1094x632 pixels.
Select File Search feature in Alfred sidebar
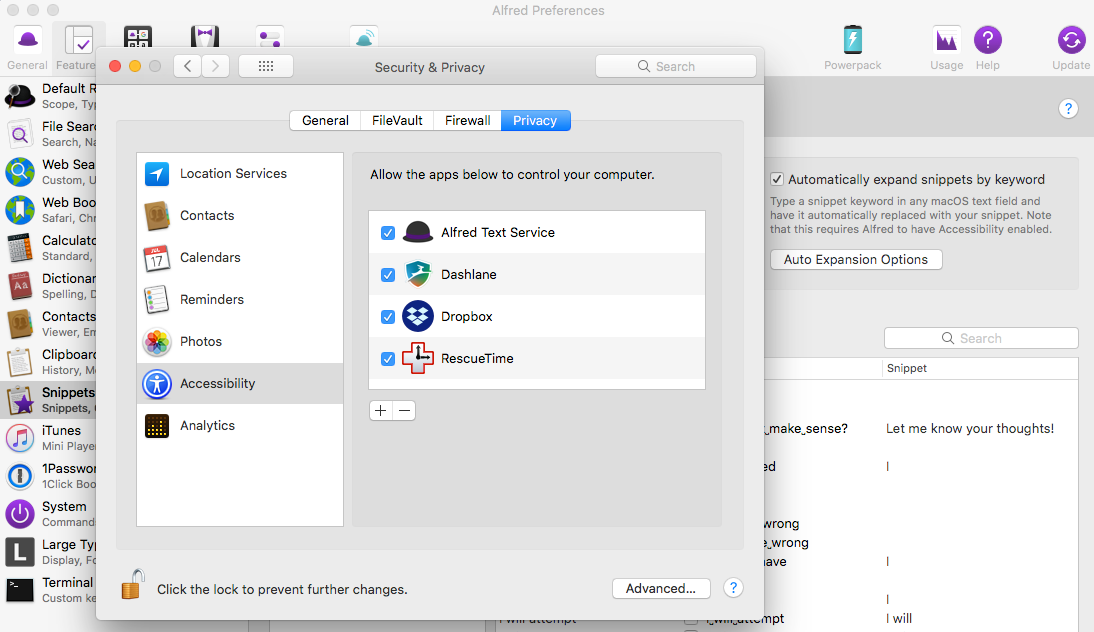(48, 133)
